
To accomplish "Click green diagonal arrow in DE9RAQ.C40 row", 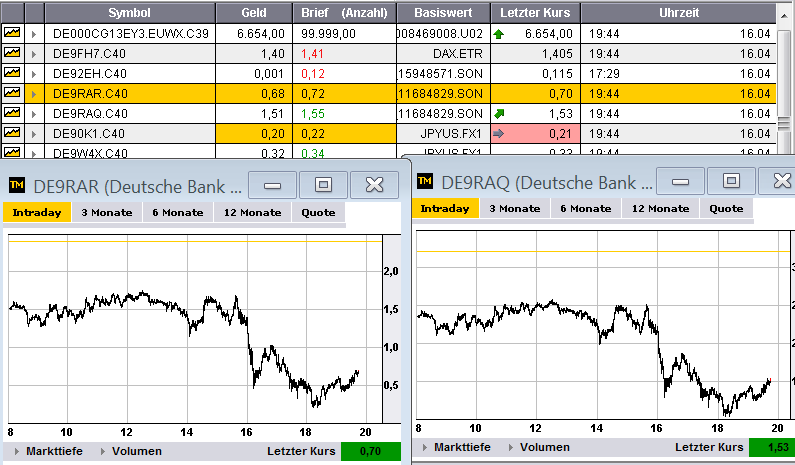I will pos(499,114).
